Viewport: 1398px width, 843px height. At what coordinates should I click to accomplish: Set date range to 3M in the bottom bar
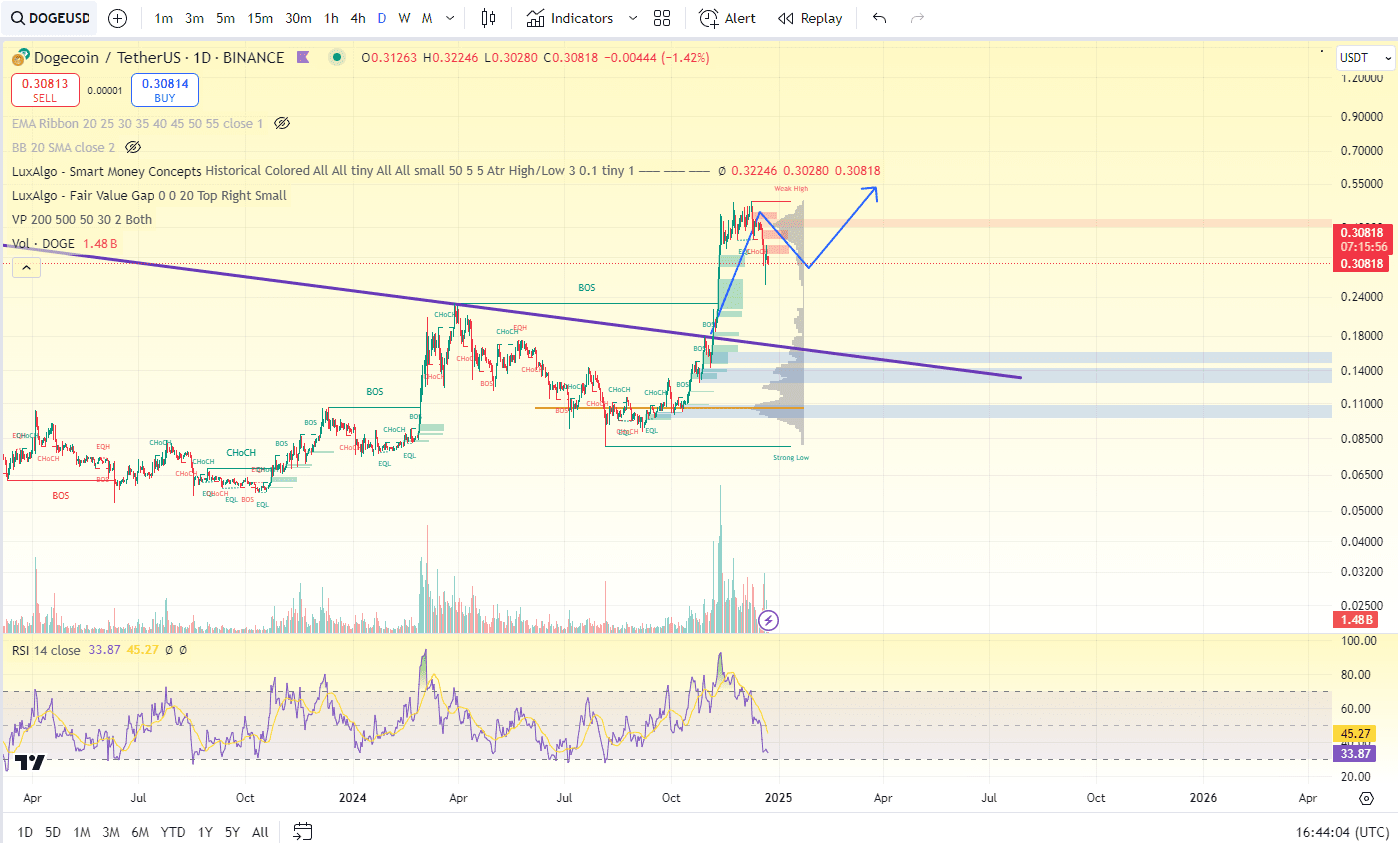(x=111, y=832)
